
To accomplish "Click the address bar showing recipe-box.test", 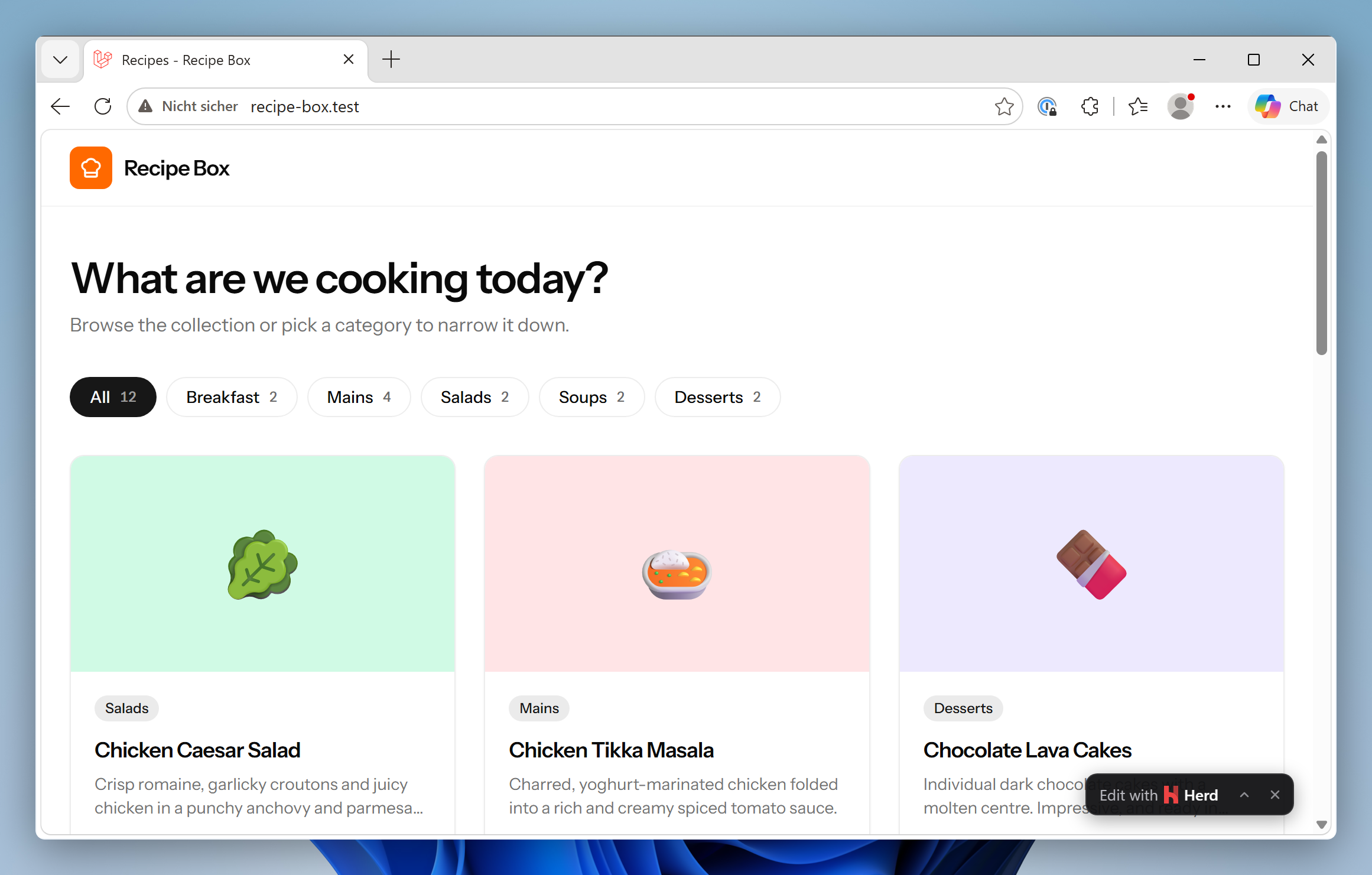I will coord(574,106).
